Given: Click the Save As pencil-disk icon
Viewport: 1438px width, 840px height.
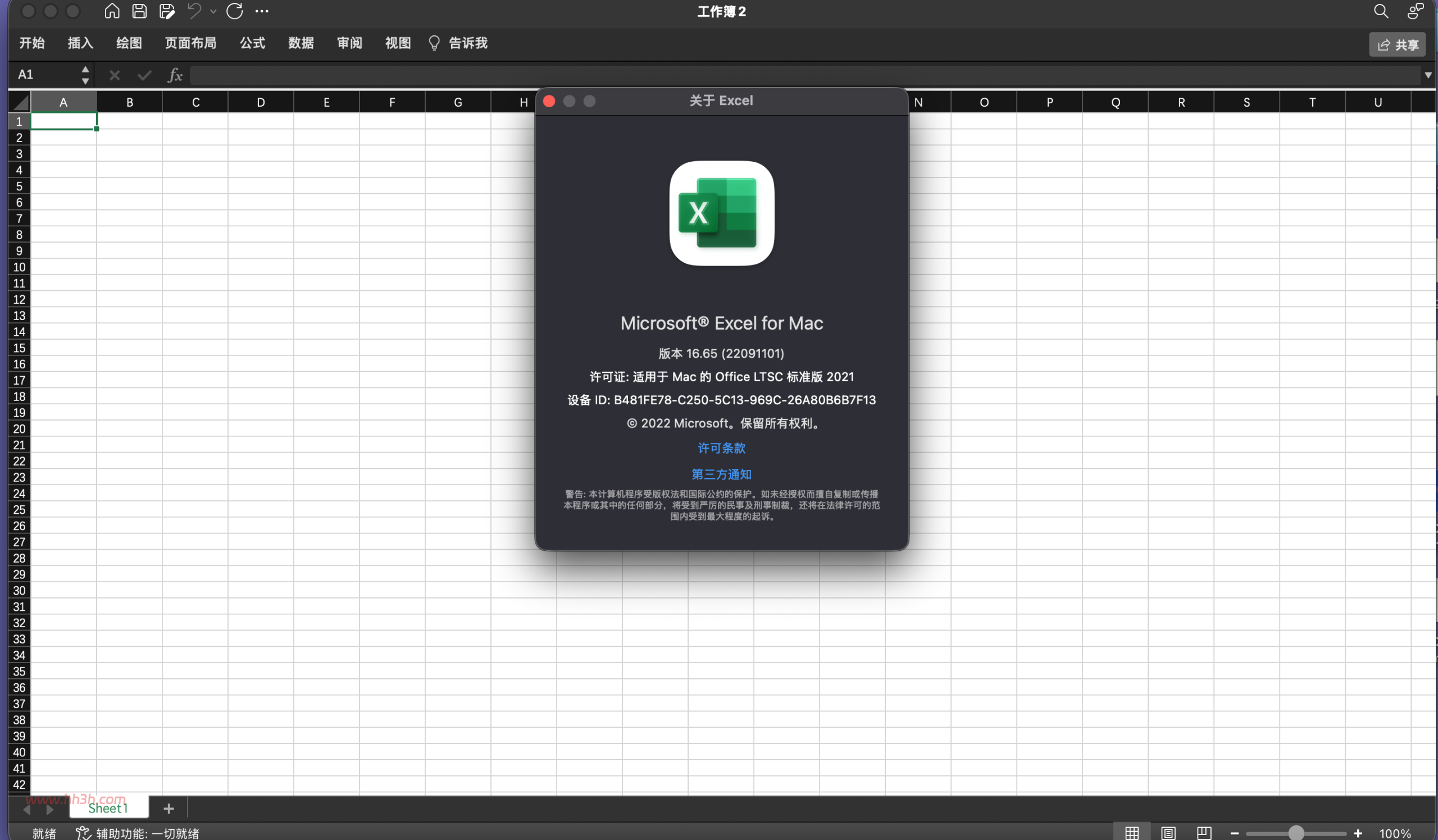Looking at the screenshot, I should 167,11.
